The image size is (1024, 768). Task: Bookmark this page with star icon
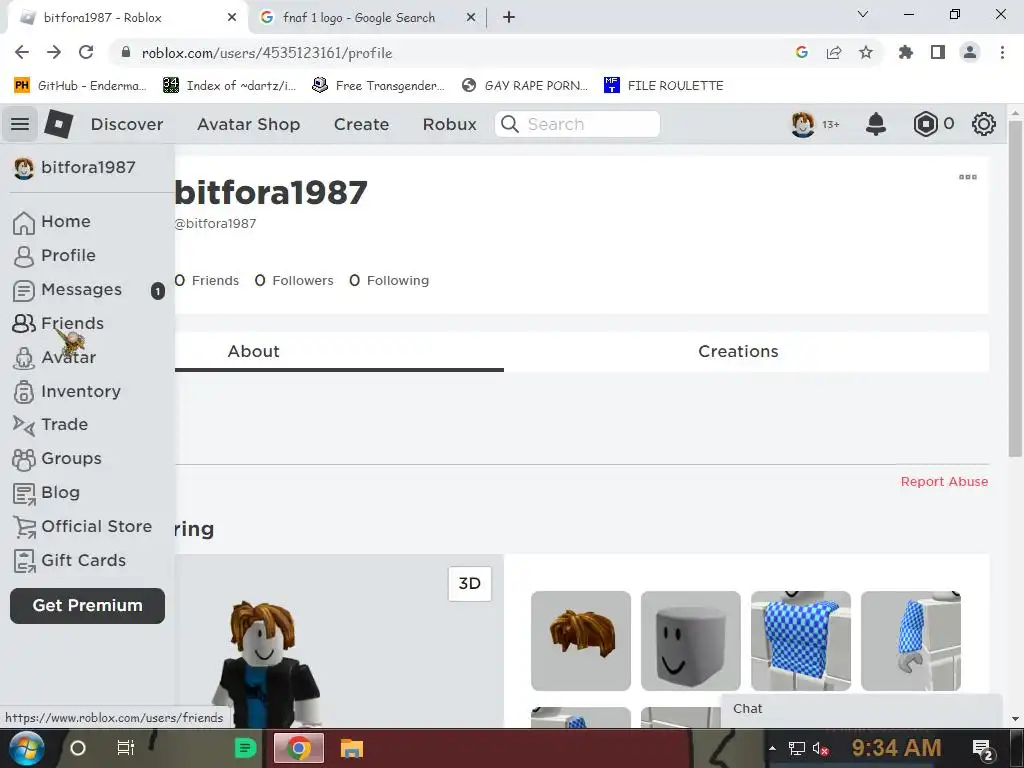tap(866, 53)
